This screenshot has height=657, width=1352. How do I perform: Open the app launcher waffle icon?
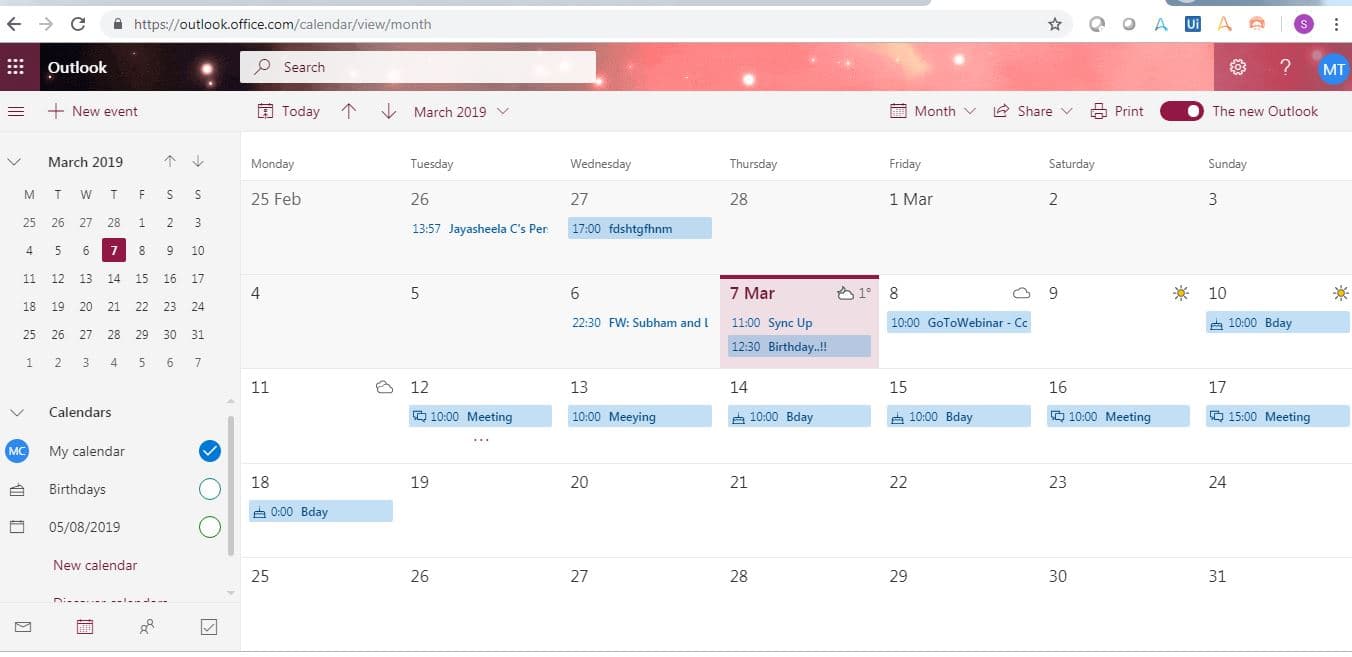tap(15, 67)
